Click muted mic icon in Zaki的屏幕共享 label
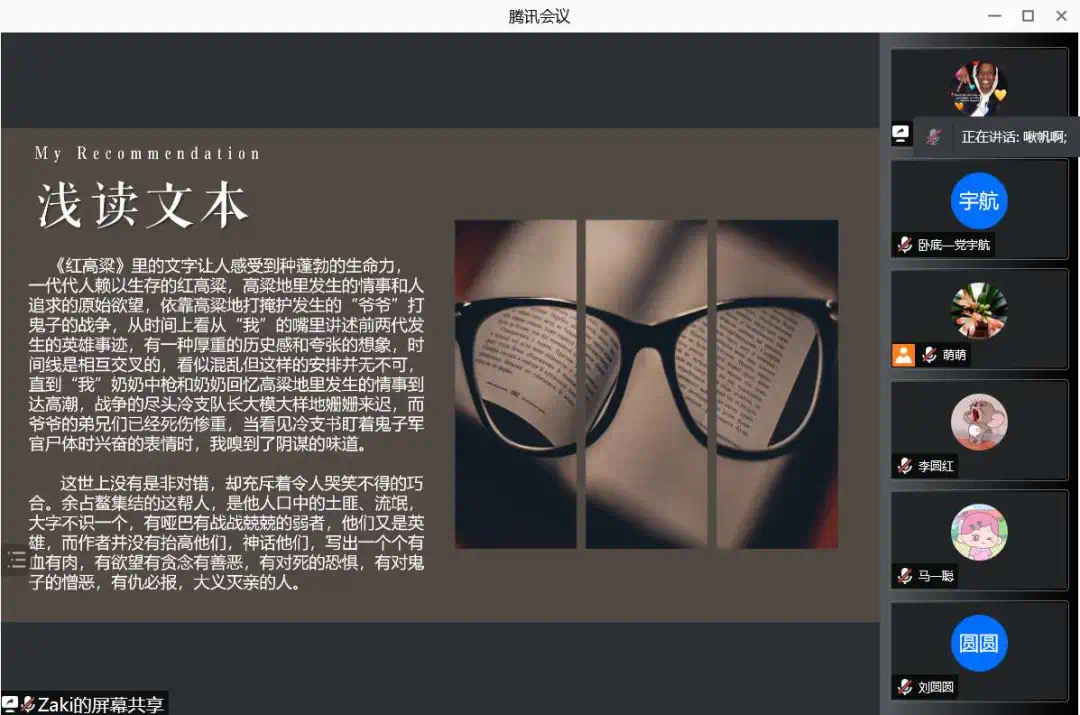Viewport: 1080px width, 715px height. pyautogui.click(x=28, y=704)
